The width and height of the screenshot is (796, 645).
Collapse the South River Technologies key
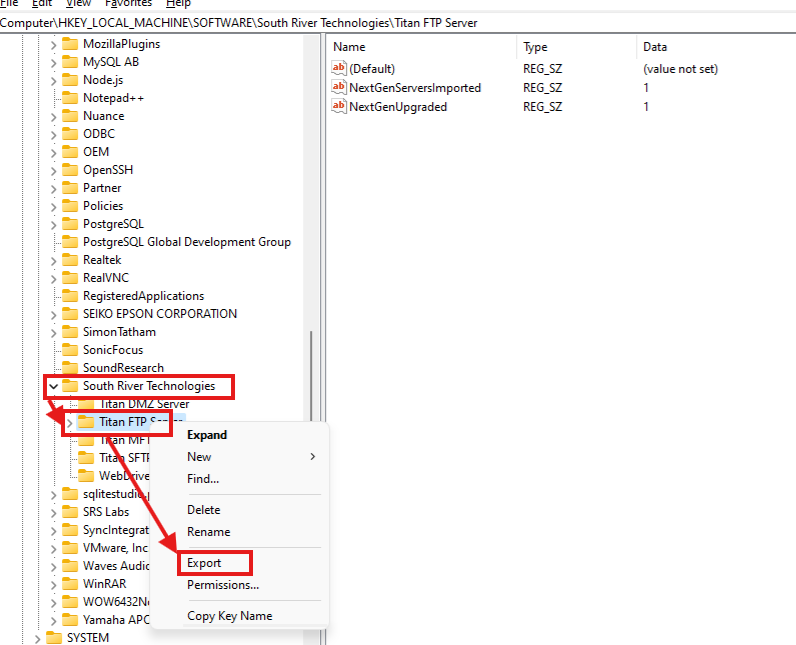pos(52,386)
